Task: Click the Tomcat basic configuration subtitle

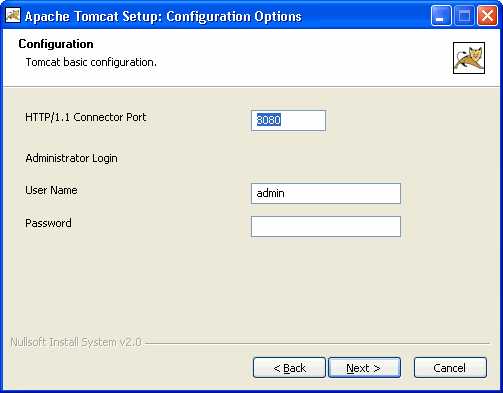Action: 91,62
